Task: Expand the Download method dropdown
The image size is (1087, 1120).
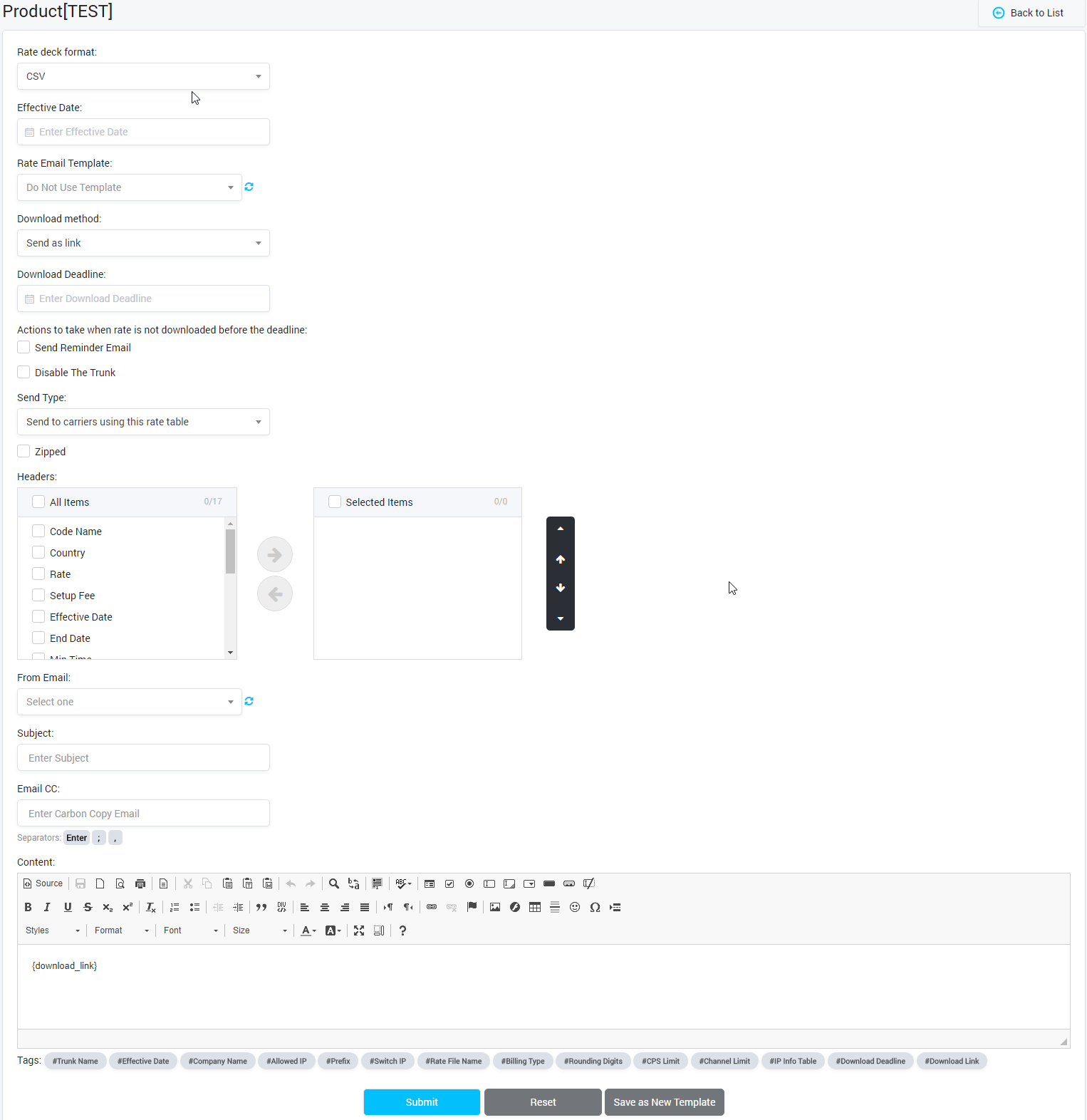Action: pyautogui.click(x=143, y=243)
